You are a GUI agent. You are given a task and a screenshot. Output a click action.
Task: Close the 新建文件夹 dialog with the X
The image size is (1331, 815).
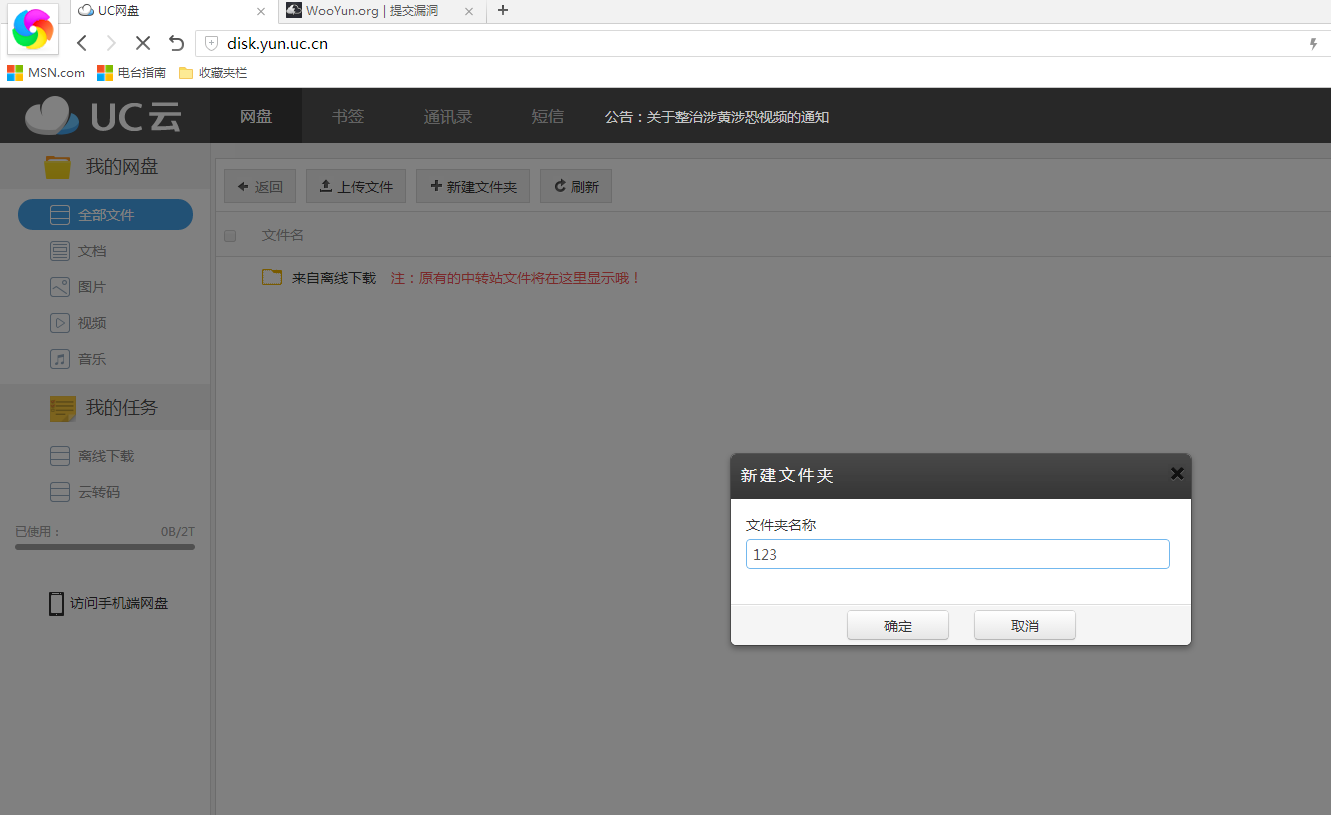pos(1177,474)
